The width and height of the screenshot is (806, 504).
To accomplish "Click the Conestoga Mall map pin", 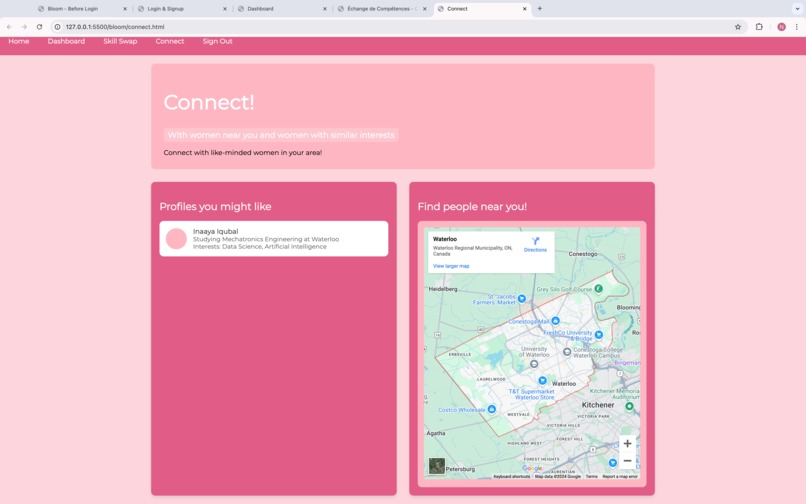I will tap(555, 321).
